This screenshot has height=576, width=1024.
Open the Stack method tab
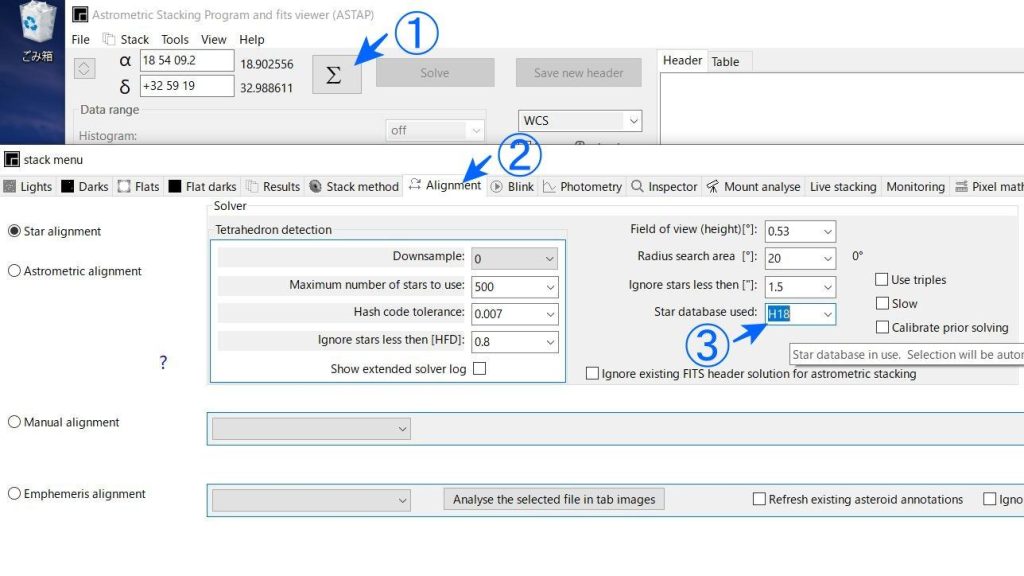click(353, 187)
